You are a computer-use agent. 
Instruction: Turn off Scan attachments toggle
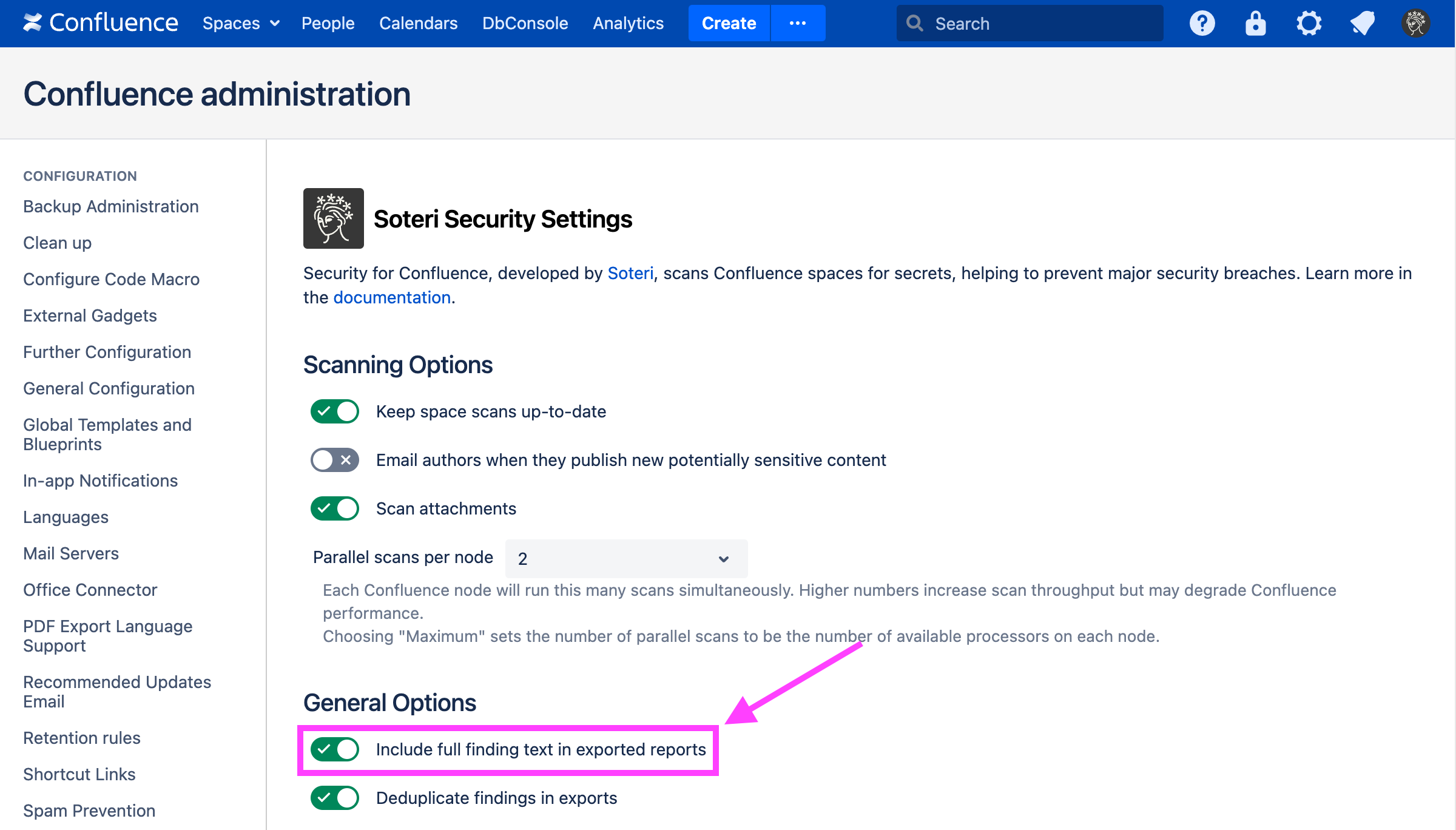tap(335, 508)
